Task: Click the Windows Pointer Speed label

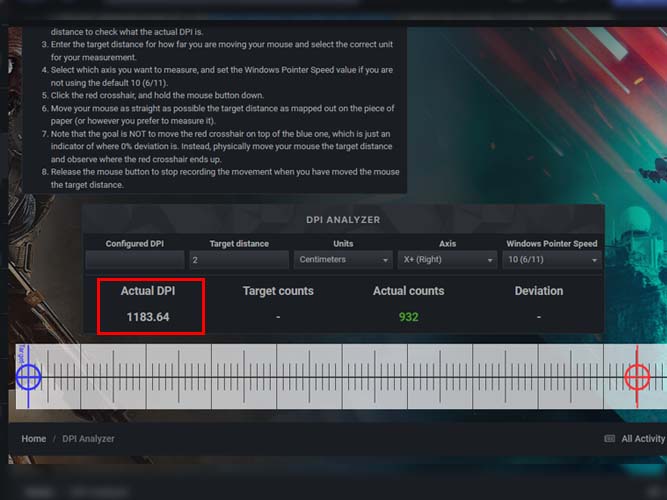Action: click(552, 244)
